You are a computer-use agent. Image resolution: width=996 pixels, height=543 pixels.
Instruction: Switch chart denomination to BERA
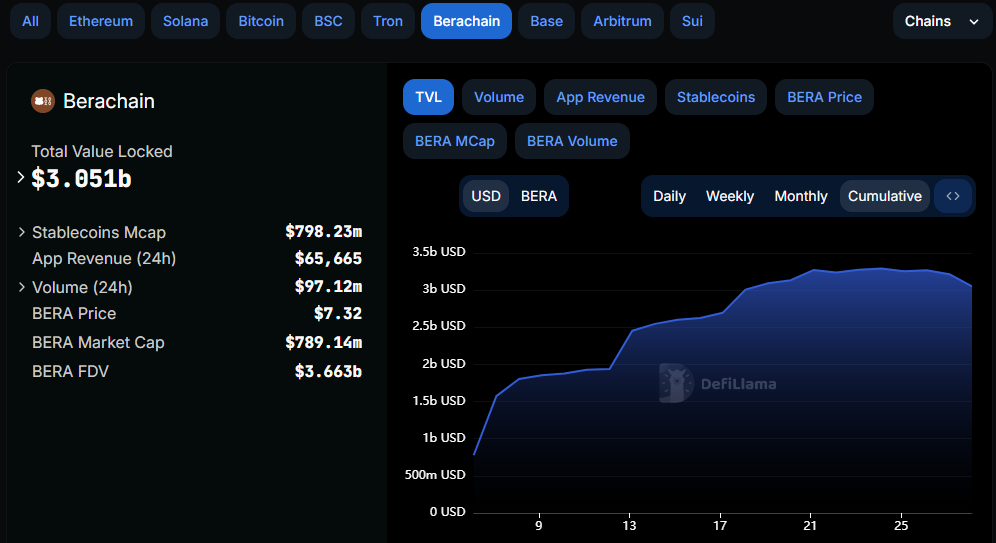click(x=539, y=196)
